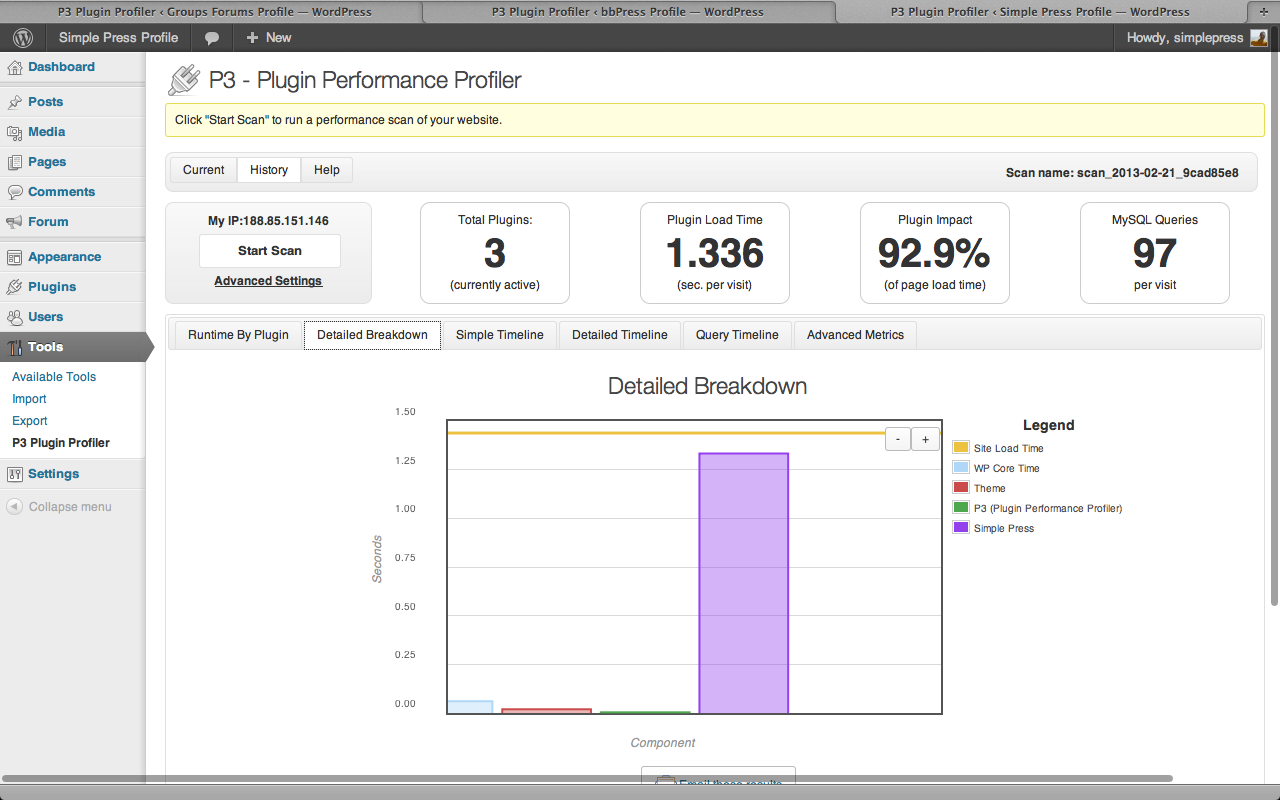Viewport: 1280px width, 800px height.
Task: Open the Simple Press Profile site link
Action: (x=118, y=38)
